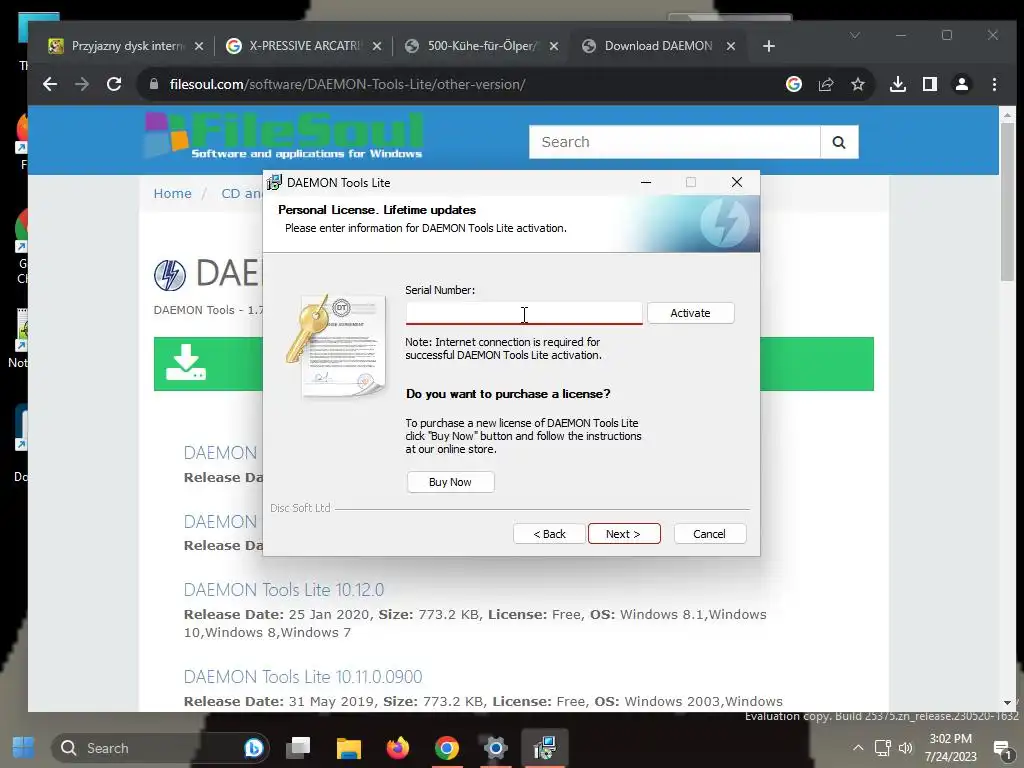The image size is (1024, 768).
Task: Open Bing chat icon in taskbar search
Action: click(254, 748)
